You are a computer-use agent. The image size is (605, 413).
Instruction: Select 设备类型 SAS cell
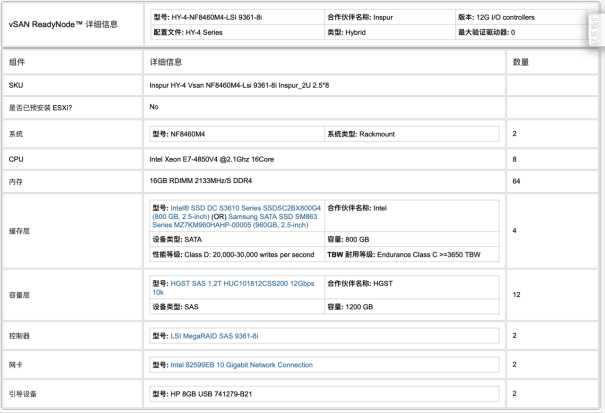click(x=237, y=306)
